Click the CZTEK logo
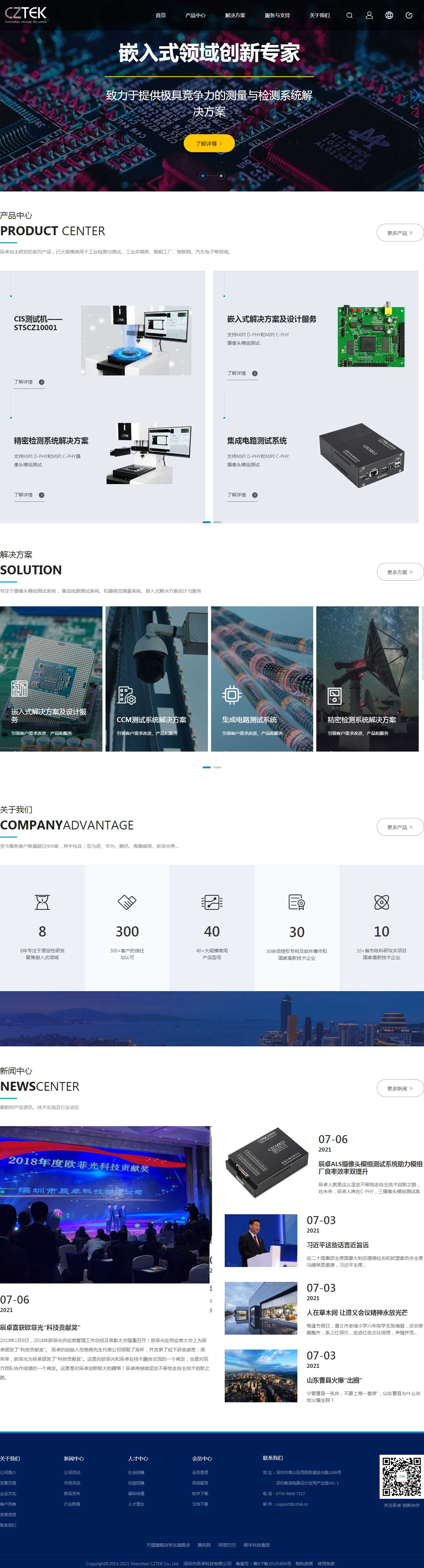The image size is (424, 1568). coord(25,15)
